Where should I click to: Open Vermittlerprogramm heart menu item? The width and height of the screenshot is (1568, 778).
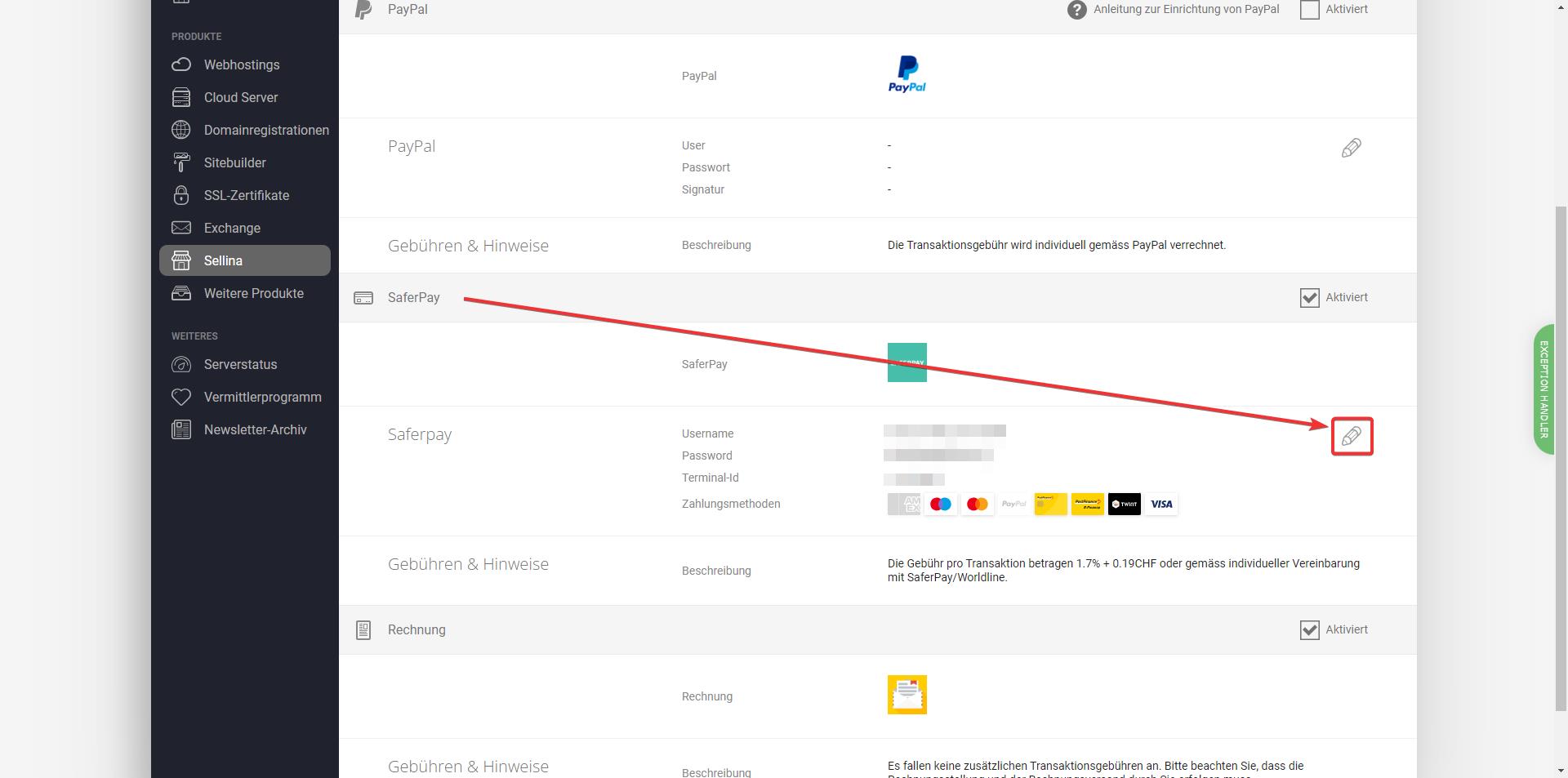coord(245,397)
